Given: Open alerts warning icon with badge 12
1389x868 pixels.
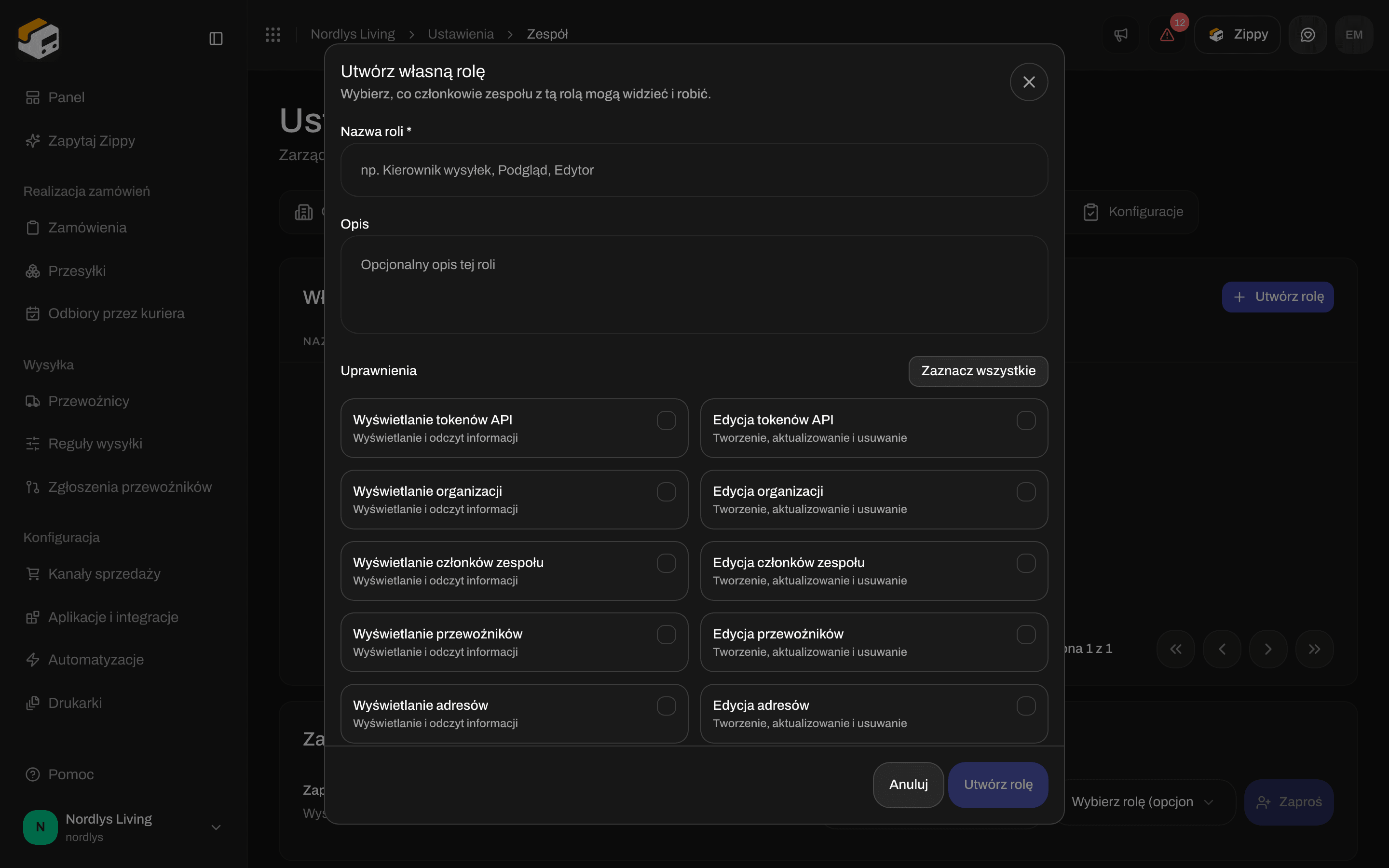Looking at the screenshot, I should pos(1167,34).
